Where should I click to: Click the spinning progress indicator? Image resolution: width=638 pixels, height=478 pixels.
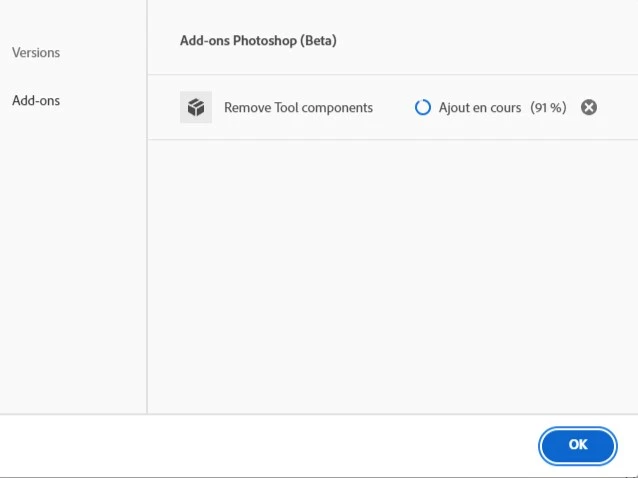tap(422, 107)
